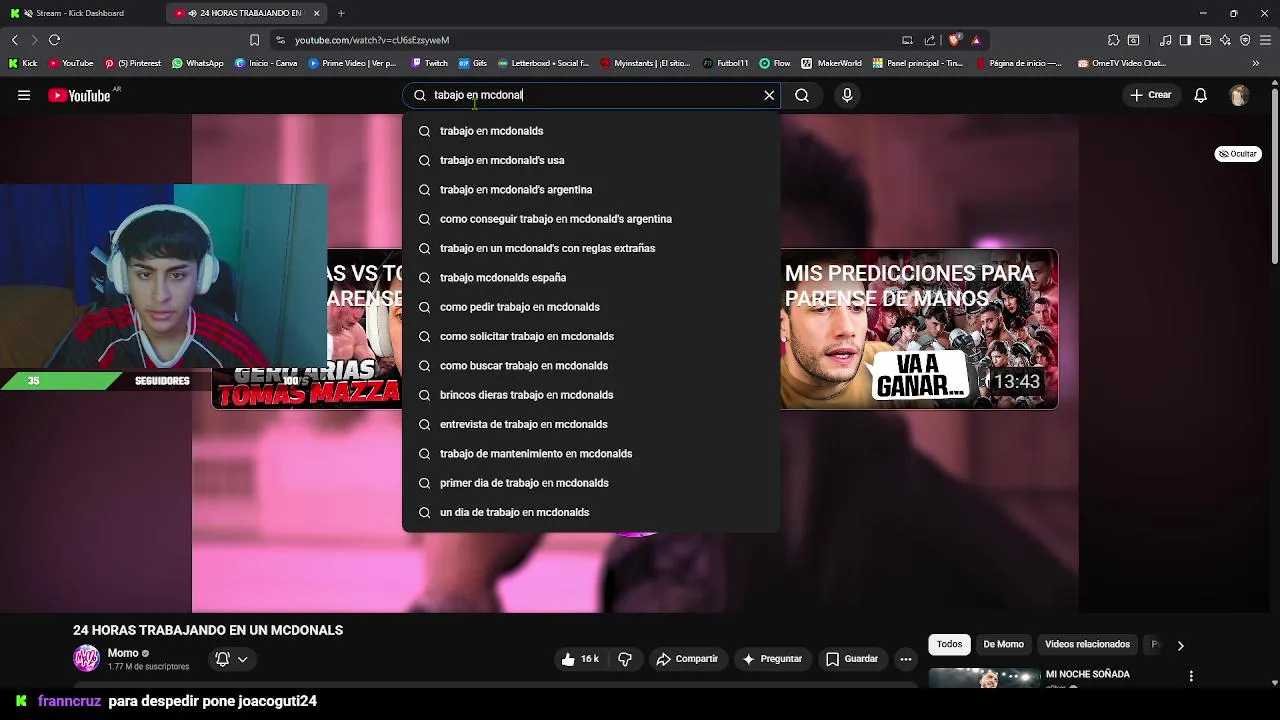Image resolution: width=1280 pixels, height=720 pixels.
Task: Open the Brave Shields lion icon
Action: (954, 40)
